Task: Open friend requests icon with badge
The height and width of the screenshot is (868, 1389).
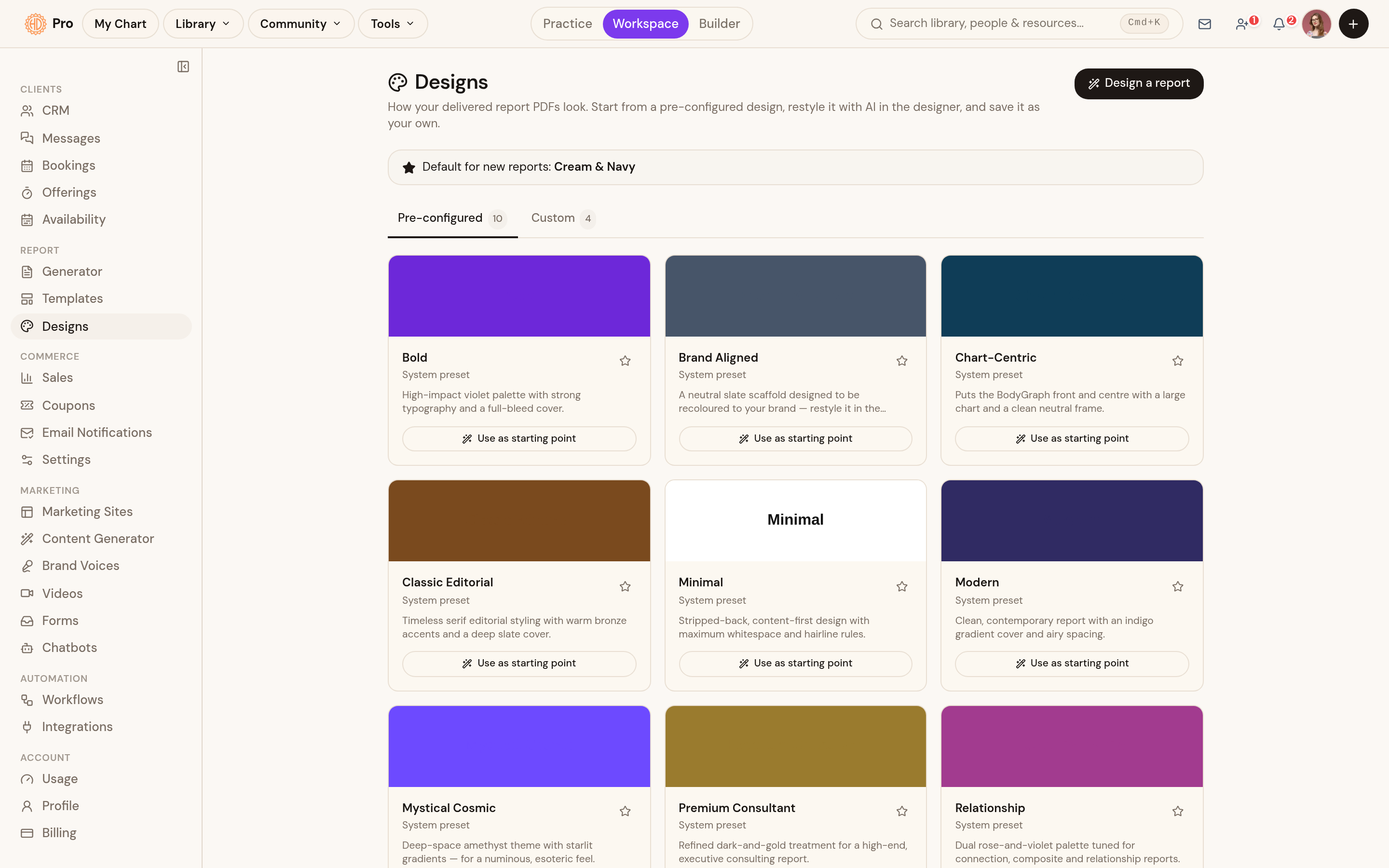Action: pyautogui.click(x=1243, y=24)
